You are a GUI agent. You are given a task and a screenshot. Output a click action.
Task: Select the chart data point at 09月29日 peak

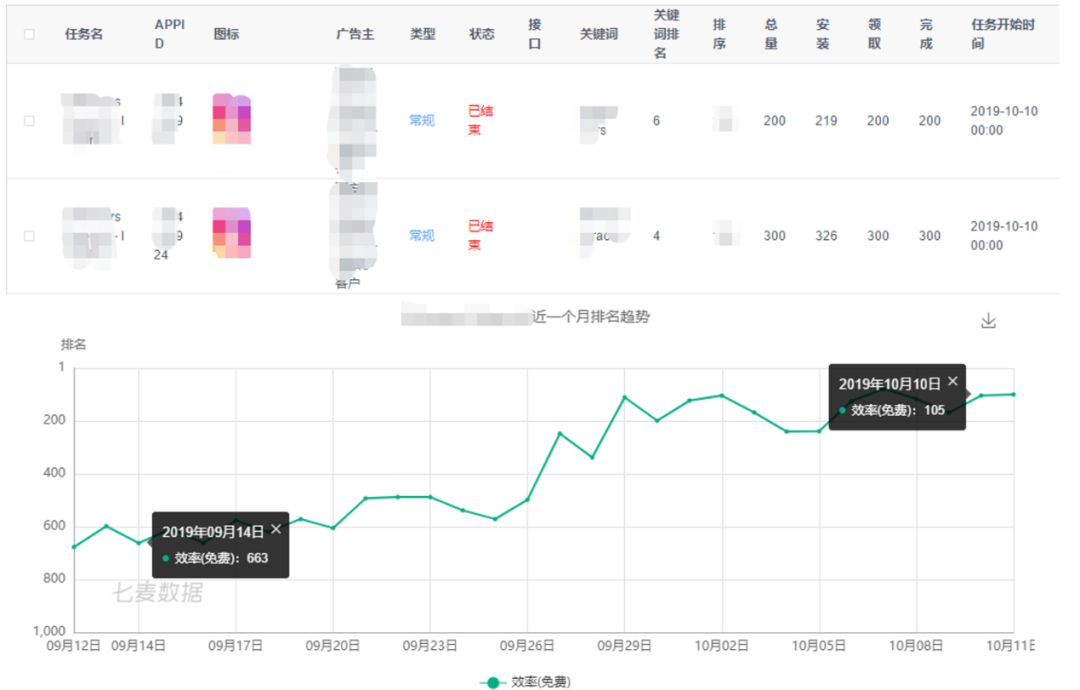(624, 397)
